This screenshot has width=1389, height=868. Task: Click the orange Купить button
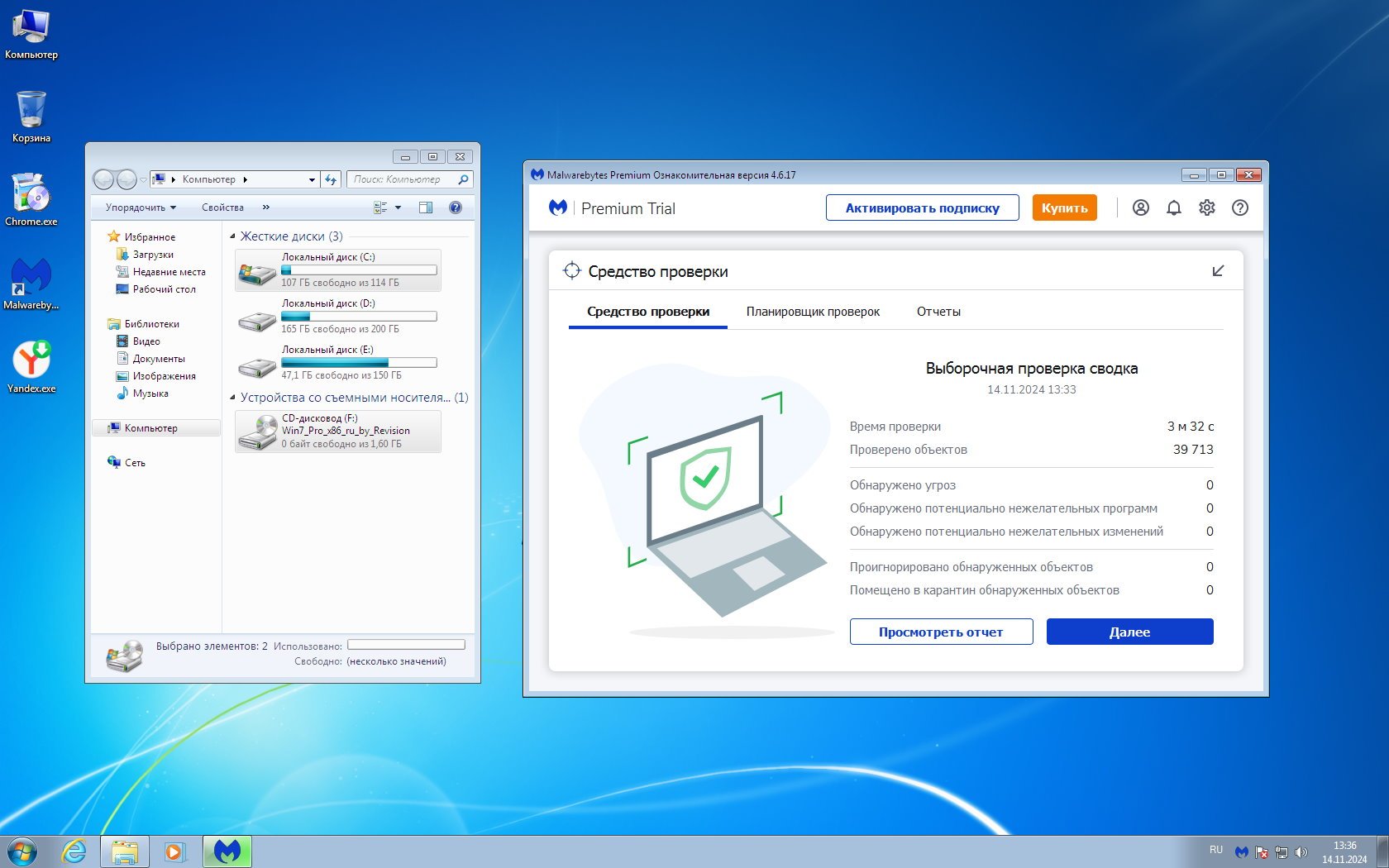pos(1065,207)
